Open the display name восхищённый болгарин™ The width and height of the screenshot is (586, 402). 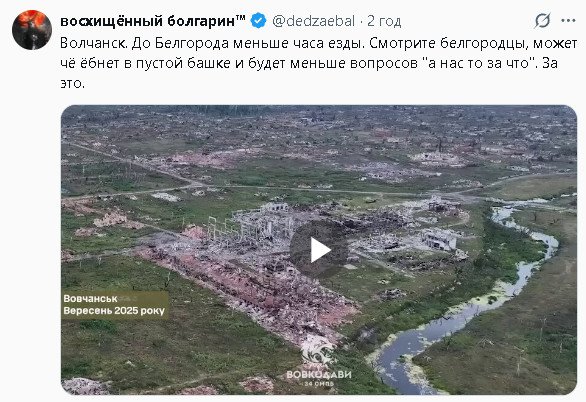point(153,21)
